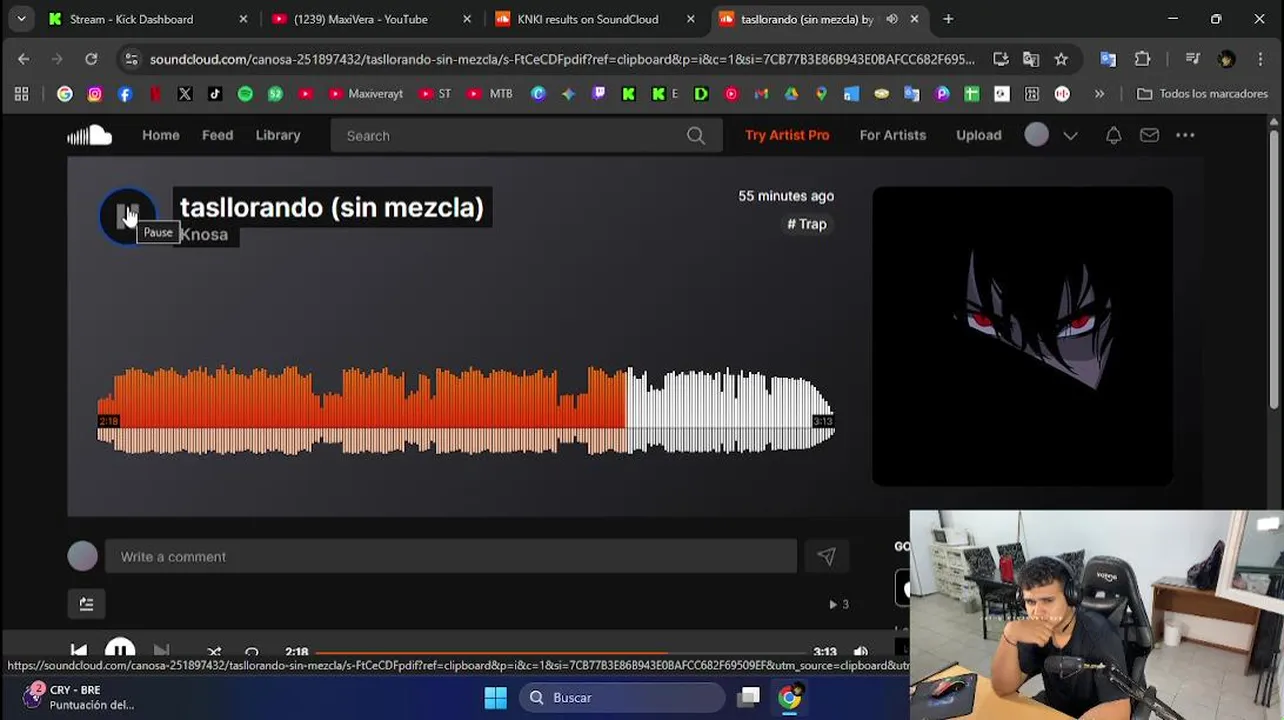Open Chrome profile avatar
This screenshot has width=1284, height=720.
[x=1227, y=59]
